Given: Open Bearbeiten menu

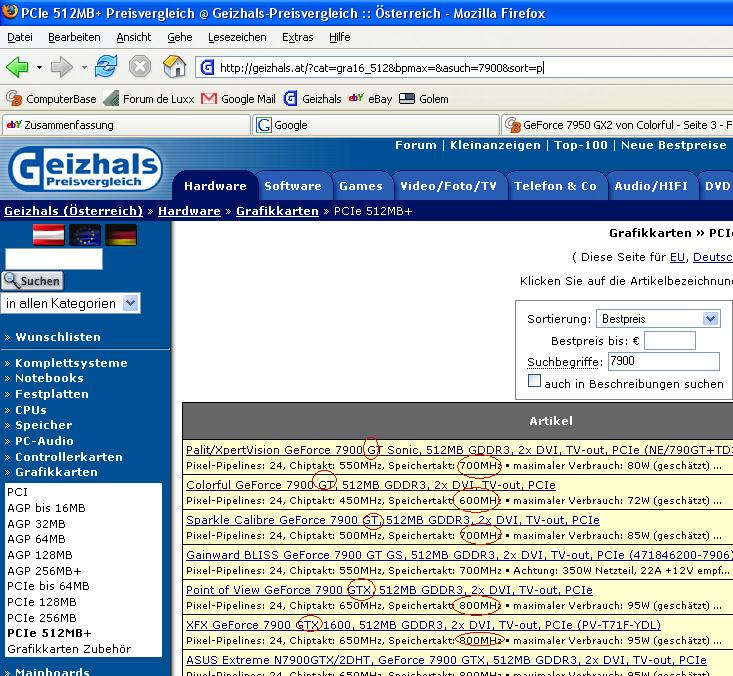Looking at the screenshot, I should [x=74, y=37].
